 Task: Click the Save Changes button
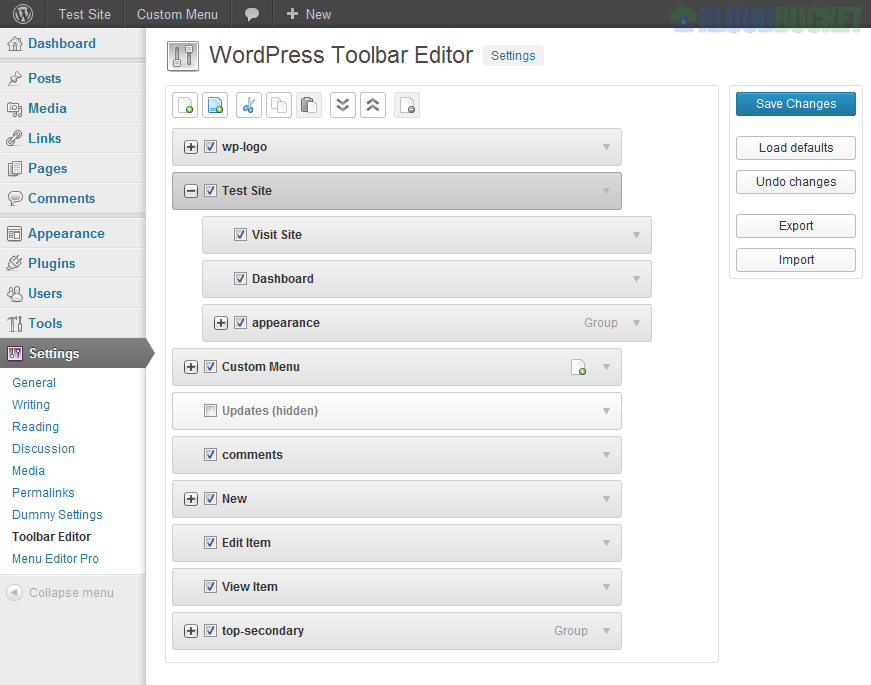(795, 104)
